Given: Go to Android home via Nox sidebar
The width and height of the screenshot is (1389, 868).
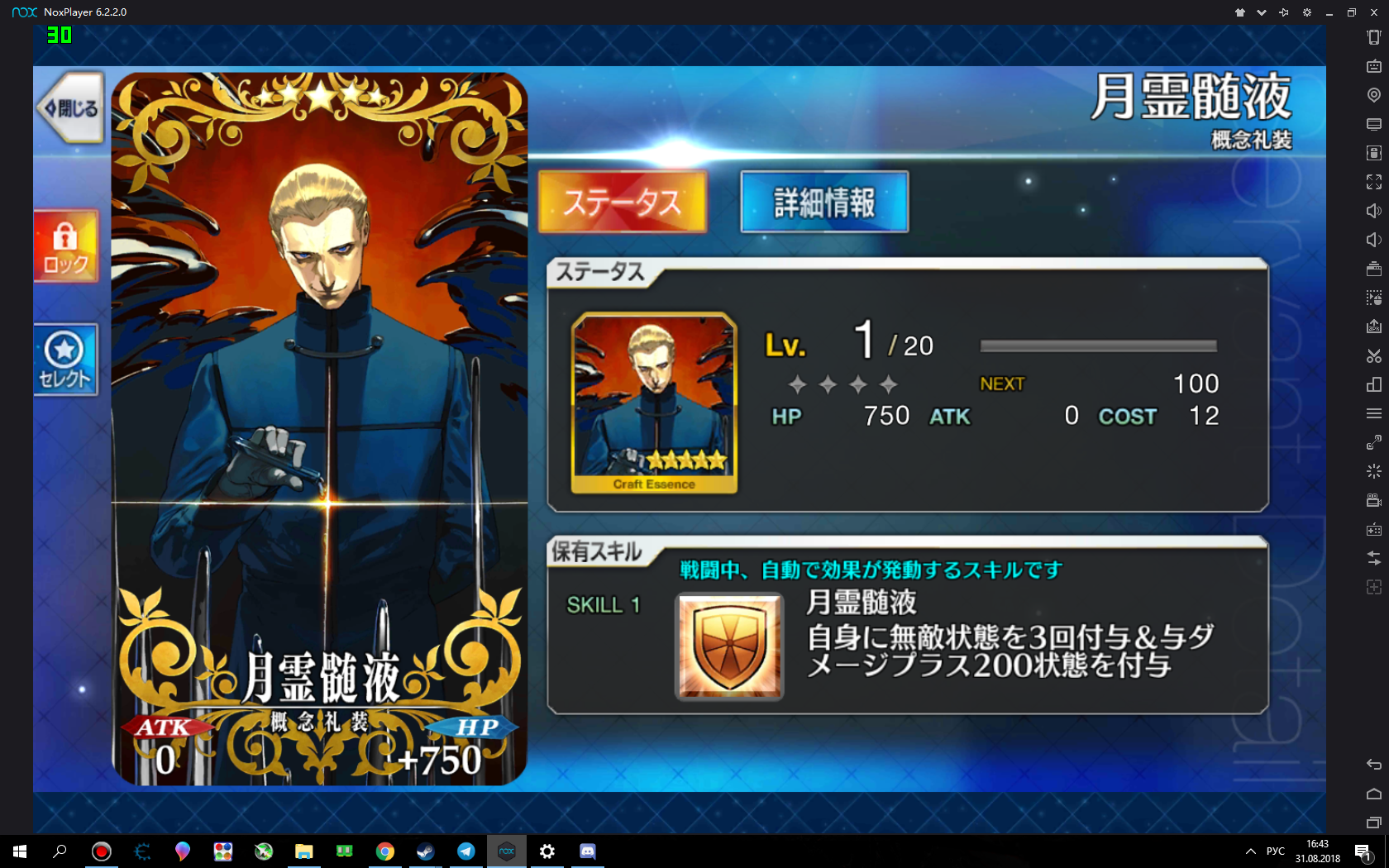Looking at the screenshot, I should point(1374,794).
